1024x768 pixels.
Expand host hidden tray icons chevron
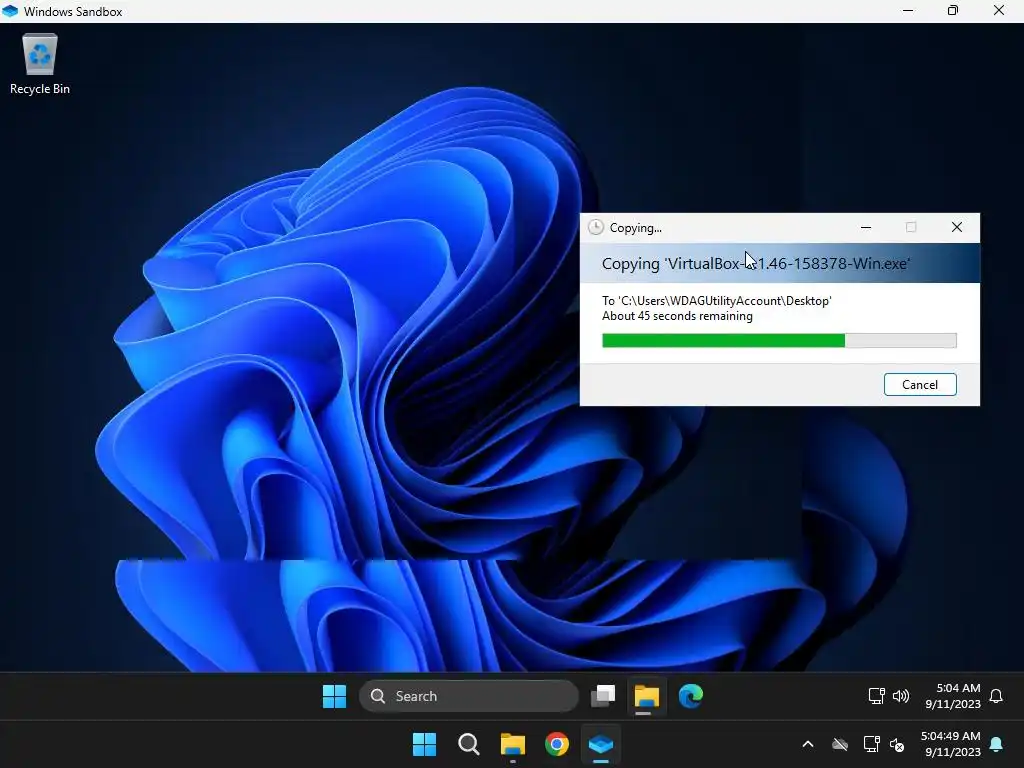point(808,744)
